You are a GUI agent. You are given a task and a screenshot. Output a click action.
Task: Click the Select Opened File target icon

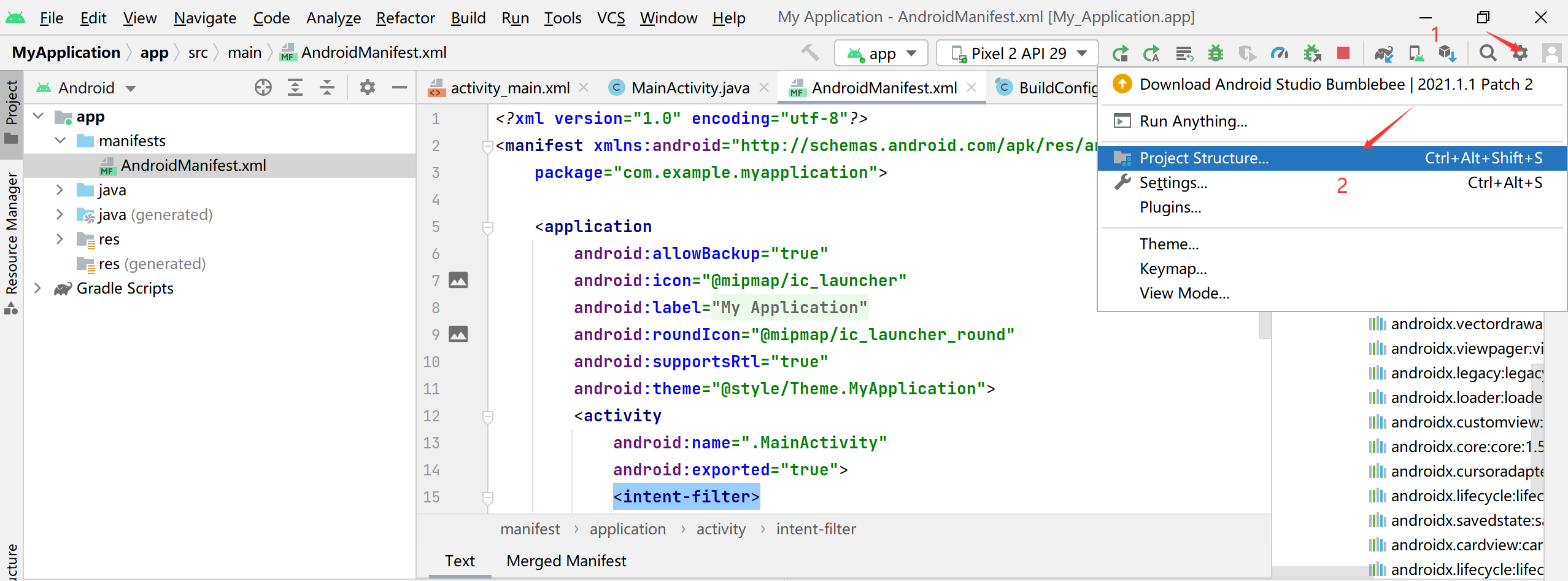pos(263,87)
